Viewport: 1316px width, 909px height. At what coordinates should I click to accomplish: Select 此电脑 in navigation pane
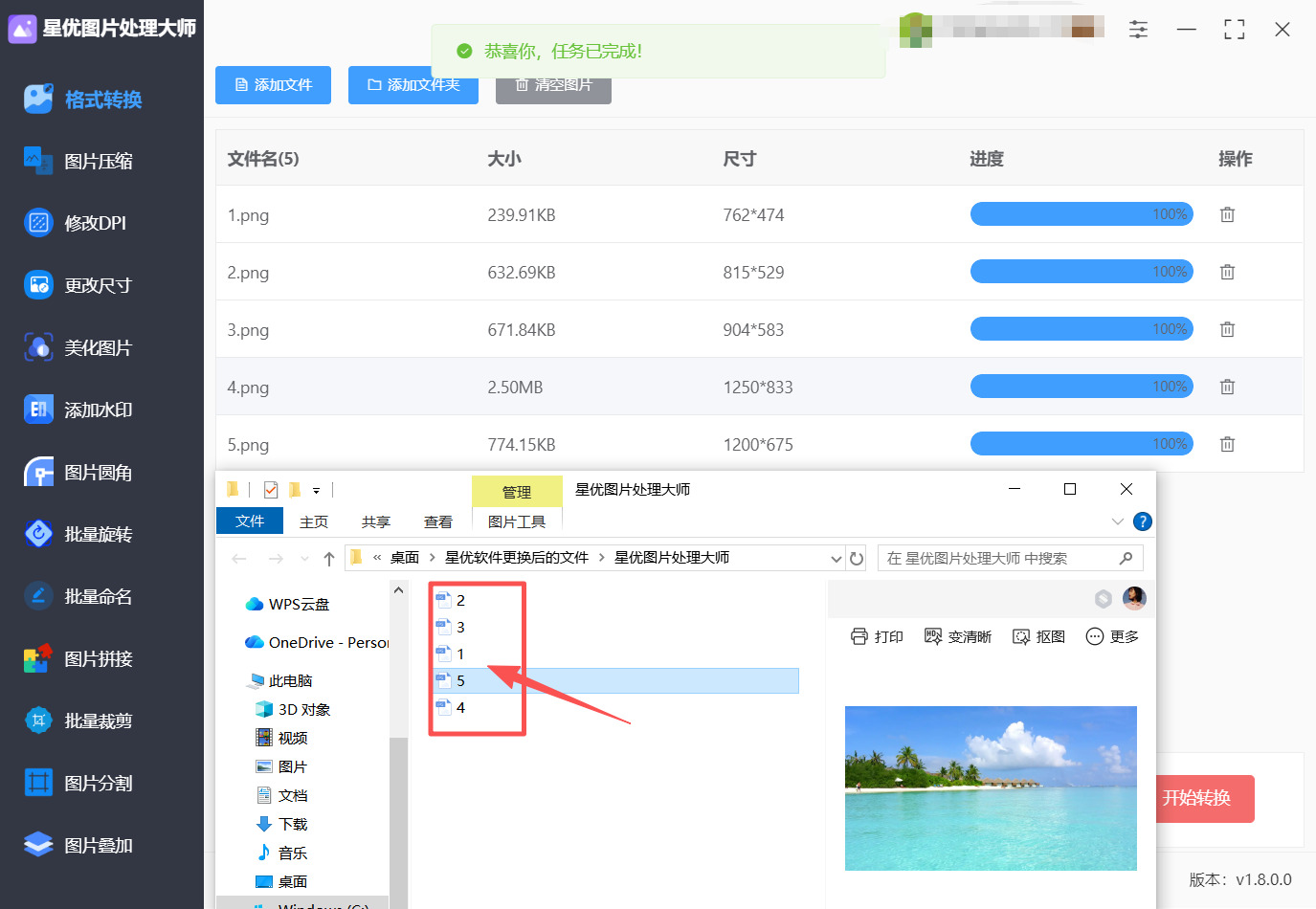279,680
